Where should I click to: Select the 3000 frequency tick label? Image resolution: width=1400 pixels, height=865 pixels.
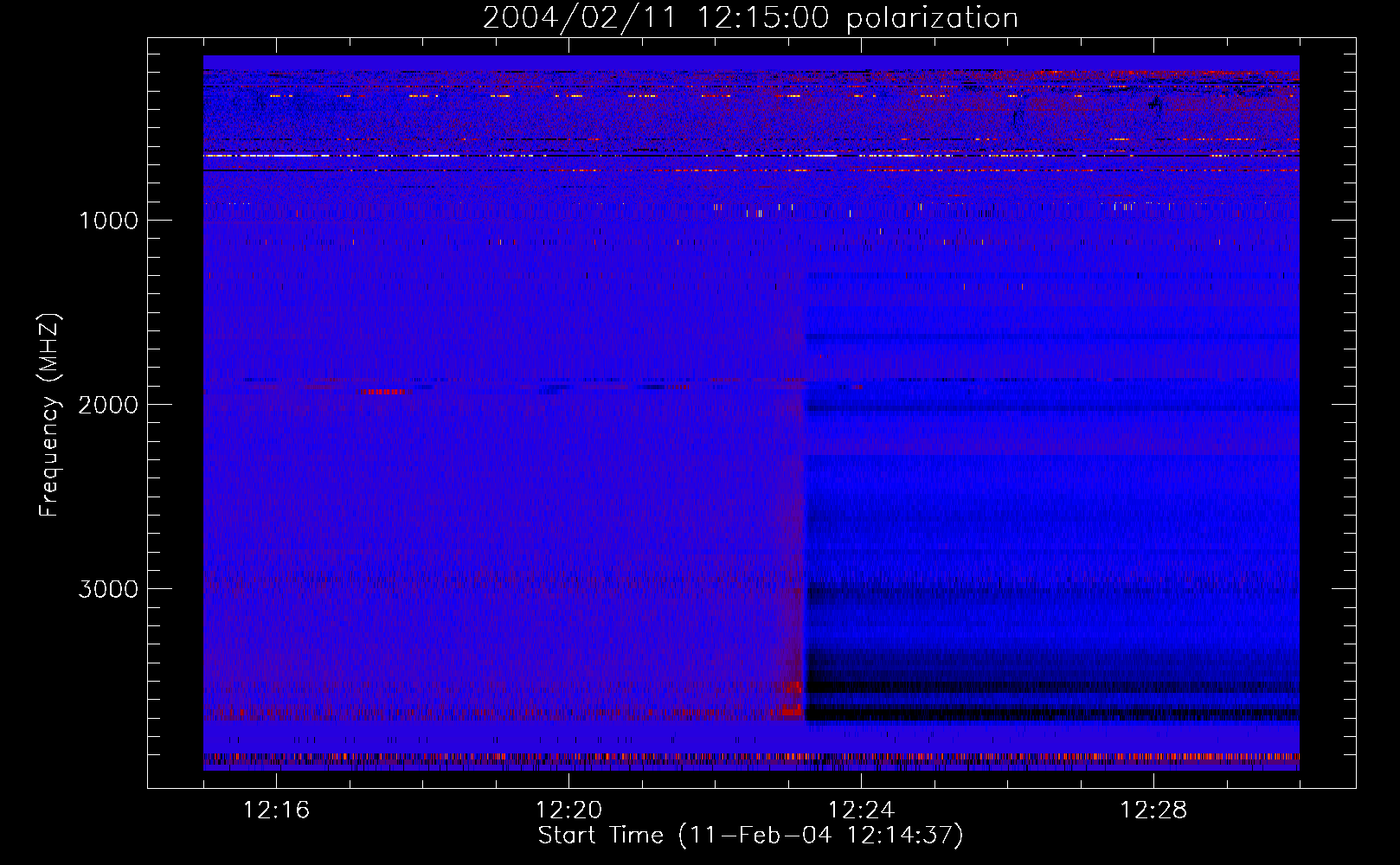click(x=108, y=589)
